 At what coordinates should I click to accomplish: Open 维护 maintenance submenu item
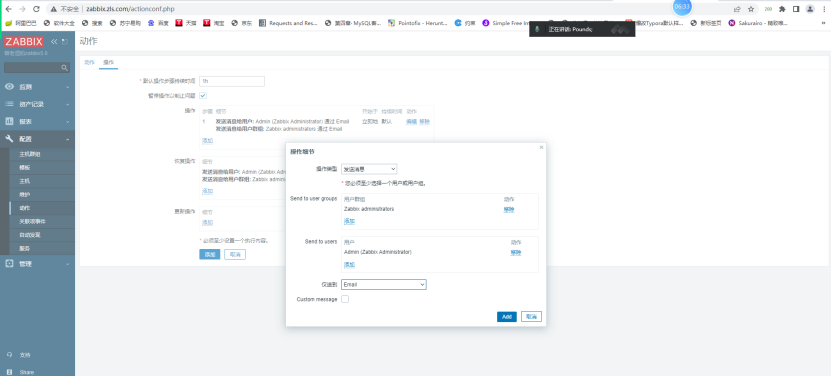pos(25,195)
